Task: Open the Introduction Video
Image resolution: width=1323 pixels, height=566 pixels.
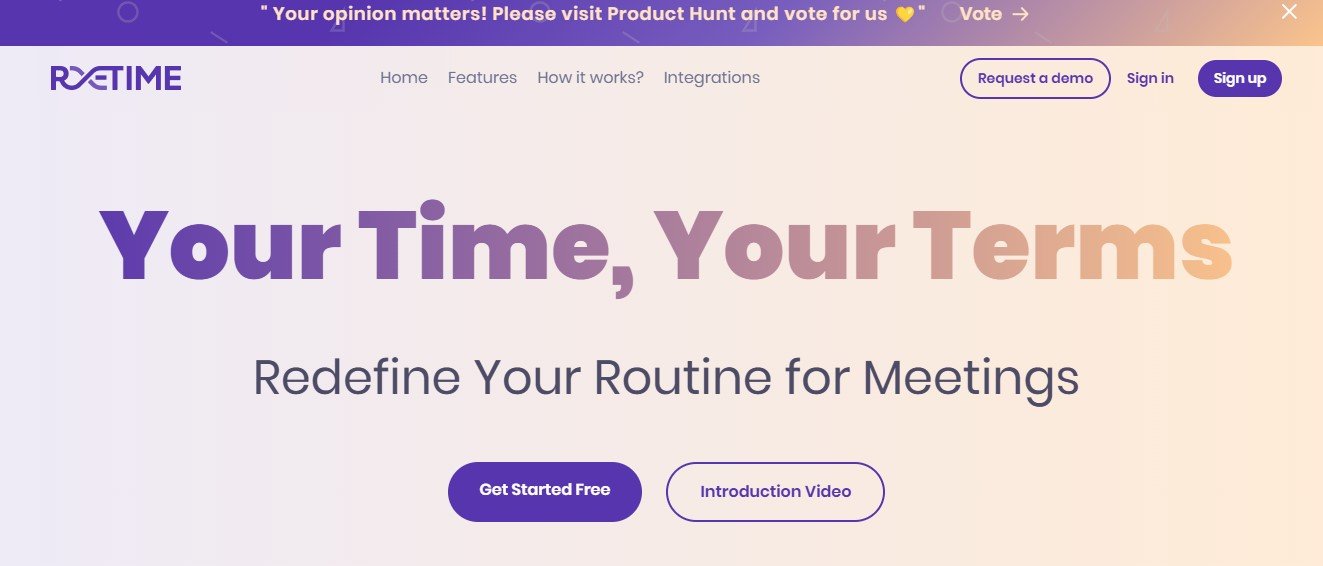Action: 775,492
